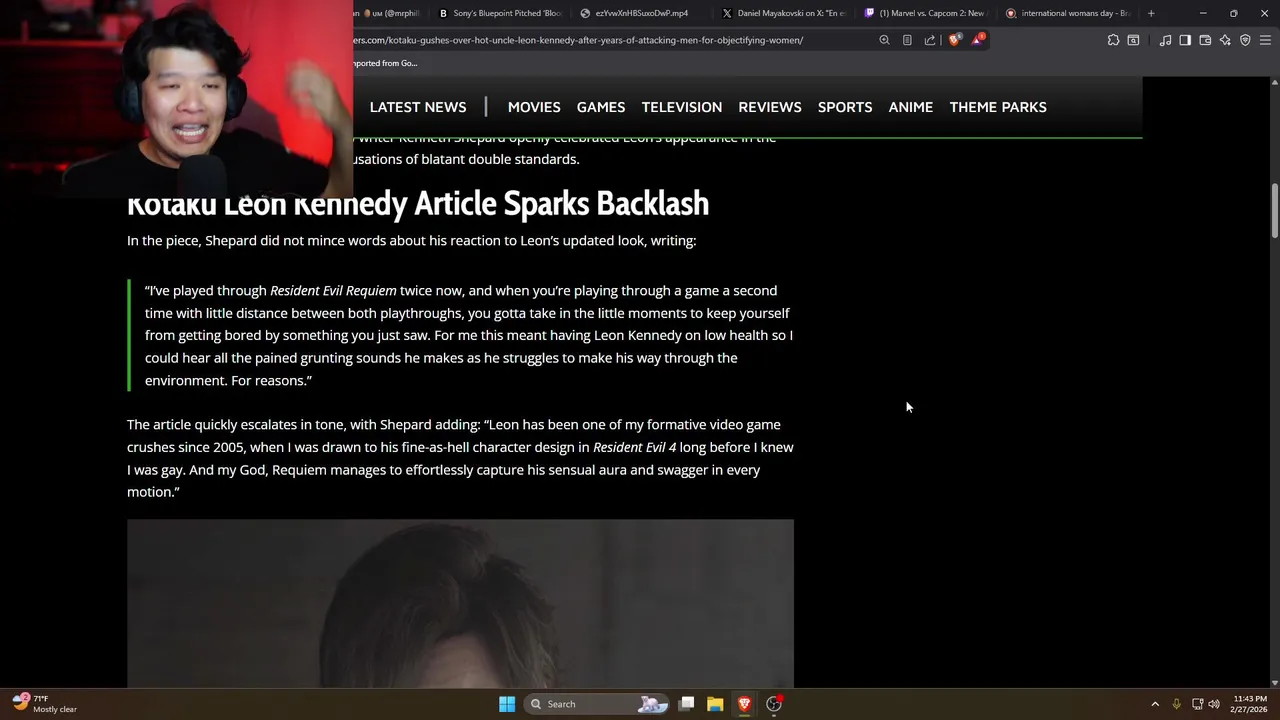Image resolution: width=1280 pixels, height=720 pixels.
Task: Click italic 'Resident Evil 4' text in paragraph
Action: click(x=634, y=447)
